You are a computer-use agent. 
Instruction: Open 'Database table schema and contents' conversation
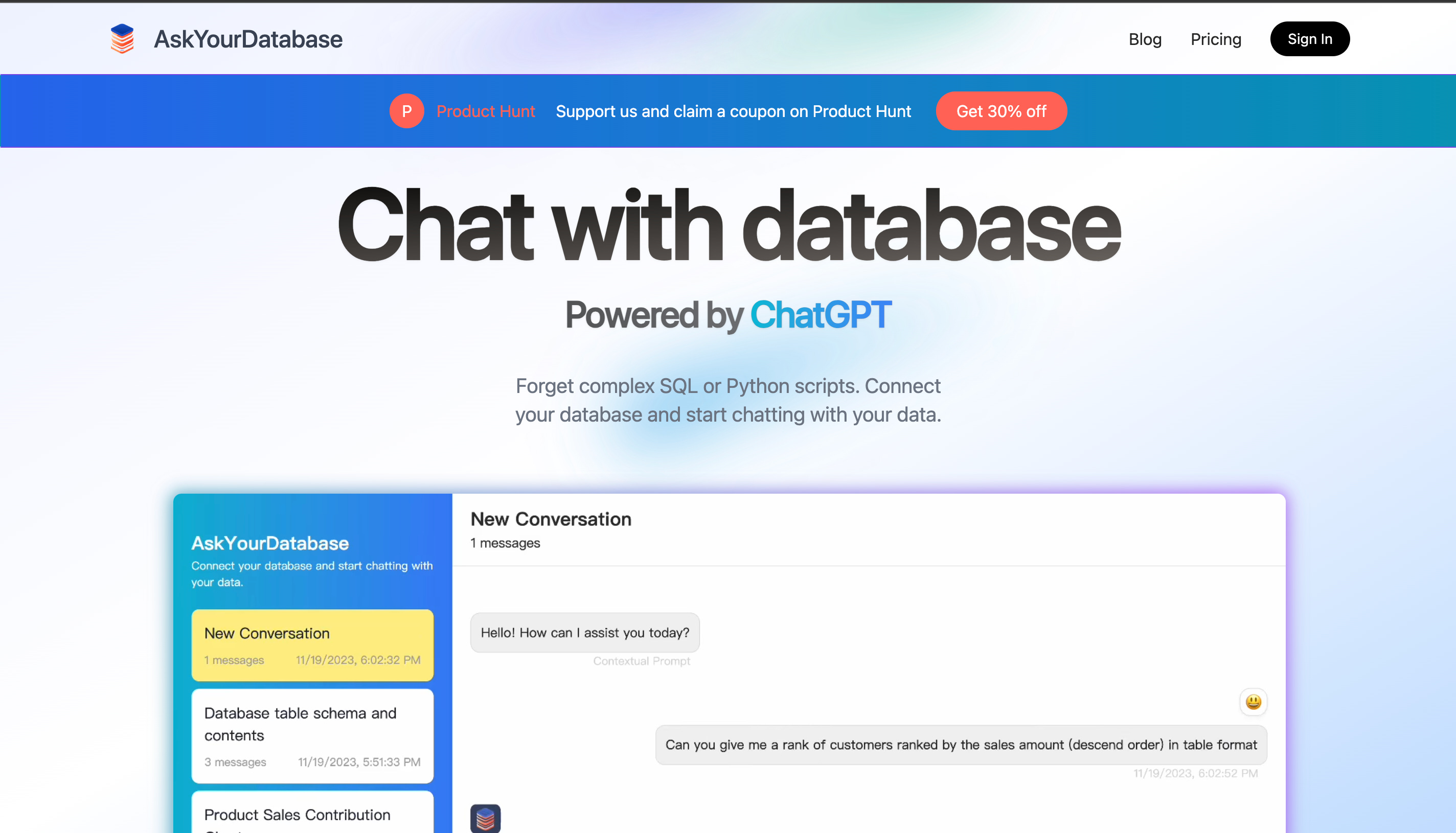(312, 735)
